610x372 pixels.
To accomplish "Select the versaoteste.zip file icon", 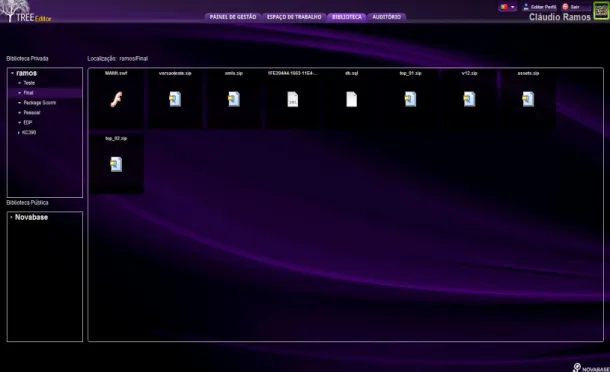I will tap(175, 99).
